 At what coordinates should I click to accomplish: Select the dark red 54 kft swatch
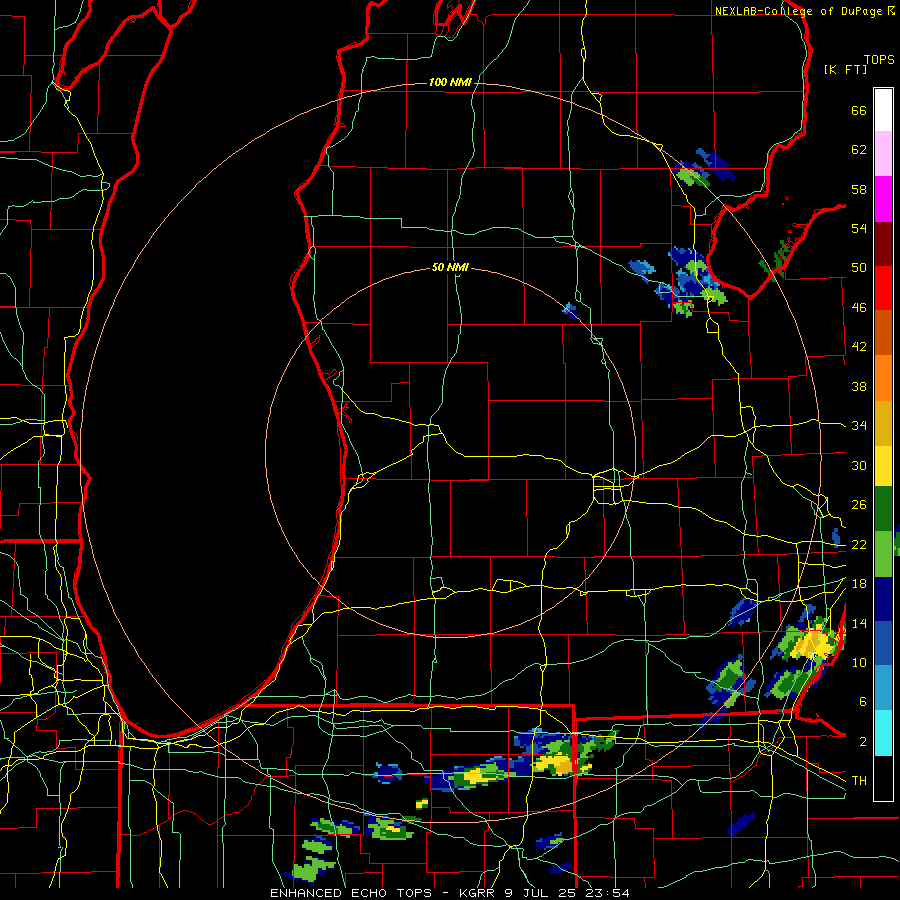click(883, 244)
